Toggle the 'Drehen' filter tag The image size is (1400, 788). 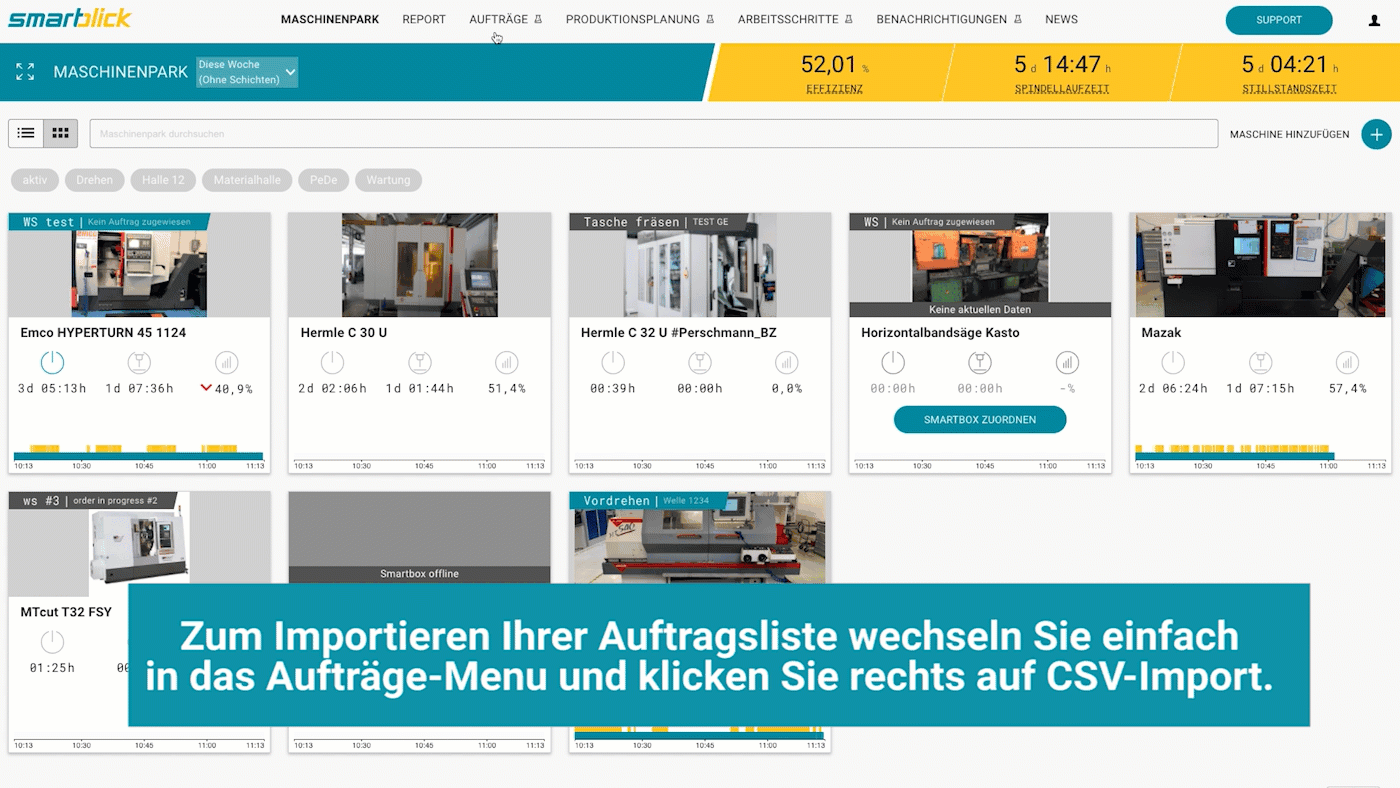(95, 180)
